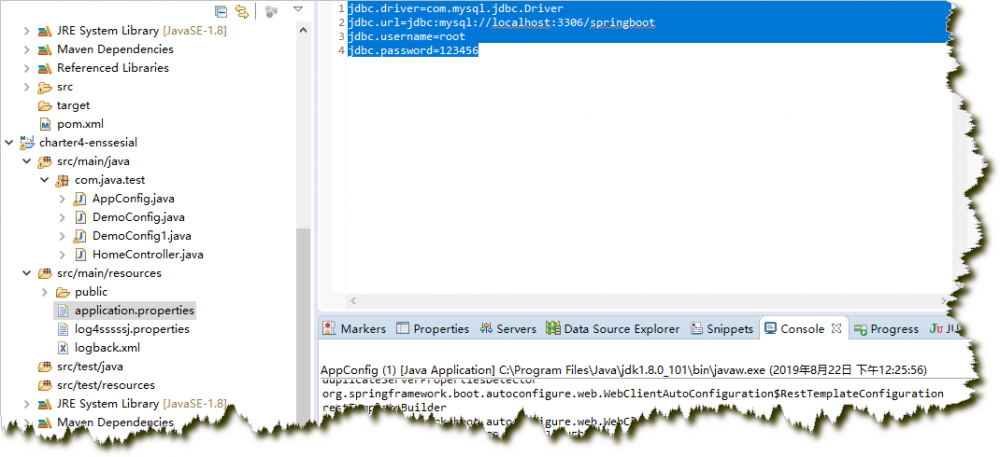Select log4sssssj.properties in the tree

132,329
